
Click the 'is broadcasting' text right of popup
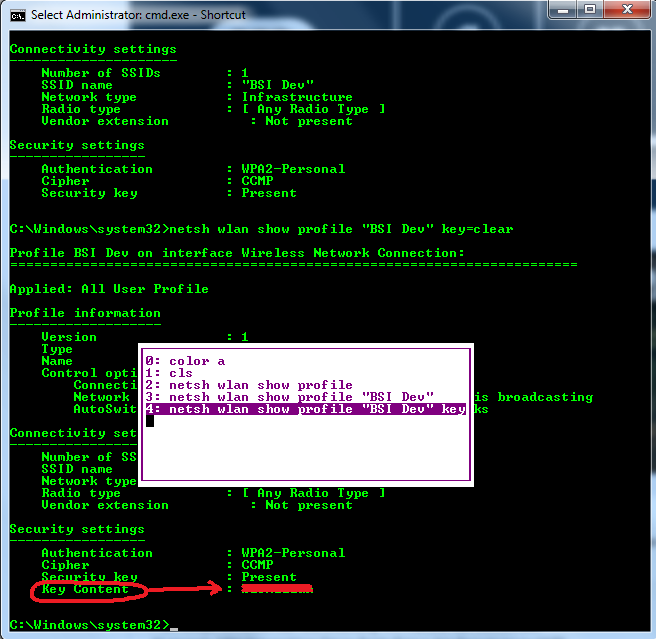[534, 397]
